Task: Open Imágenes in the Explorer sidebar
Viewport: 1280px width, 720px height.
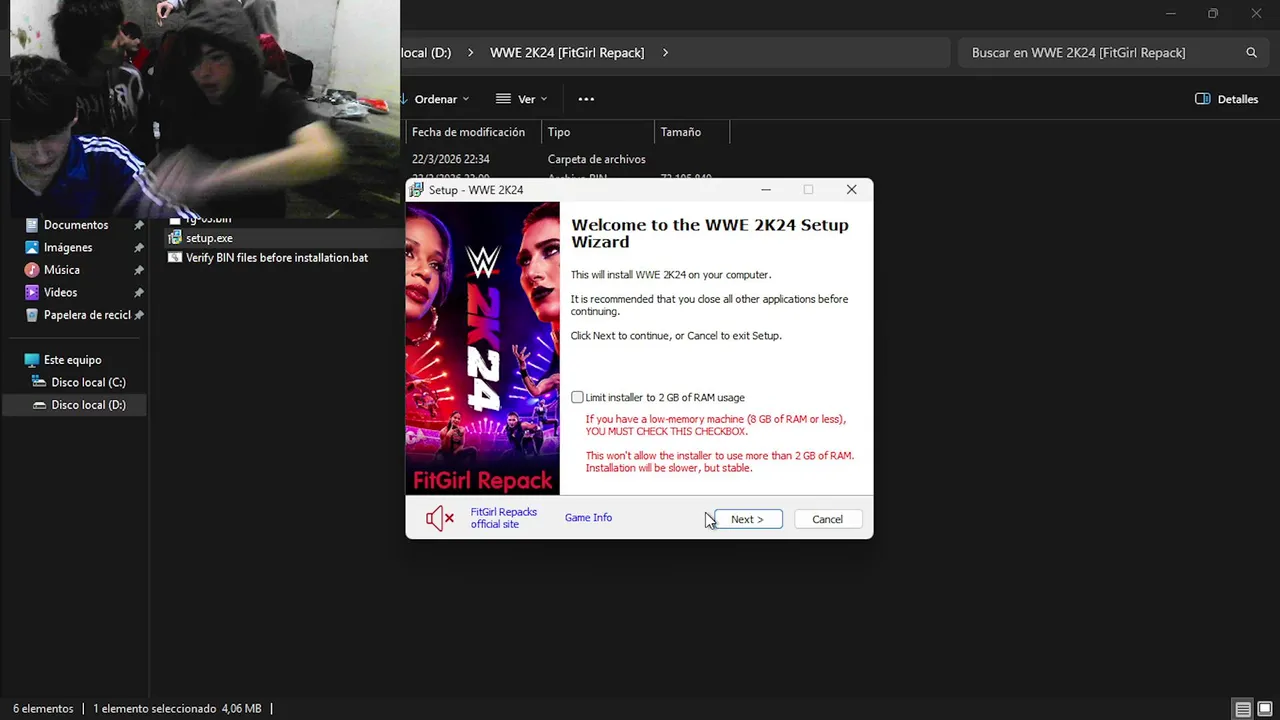Action: coord(68,248)
